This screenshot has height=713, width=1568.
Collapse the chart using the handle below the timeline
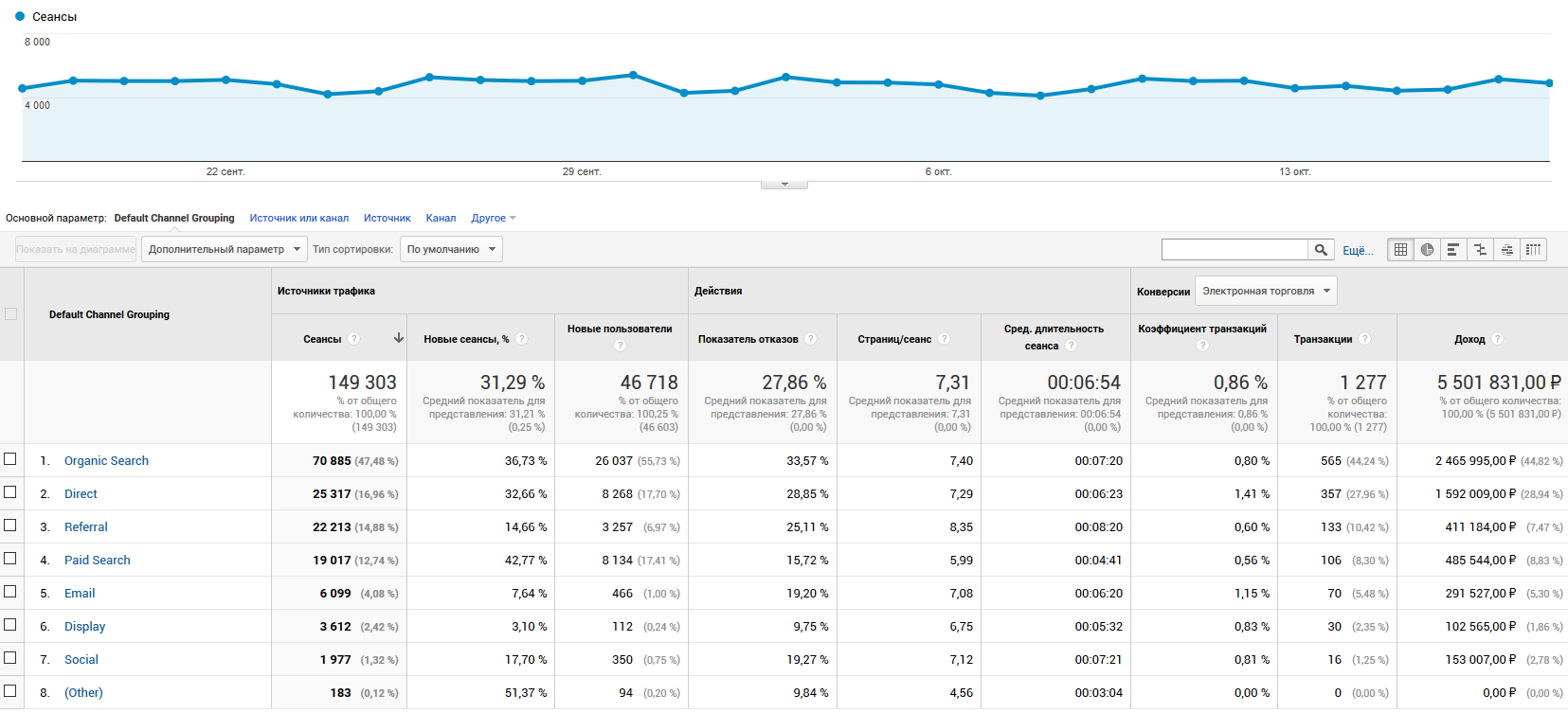click(x=784, y=185)
